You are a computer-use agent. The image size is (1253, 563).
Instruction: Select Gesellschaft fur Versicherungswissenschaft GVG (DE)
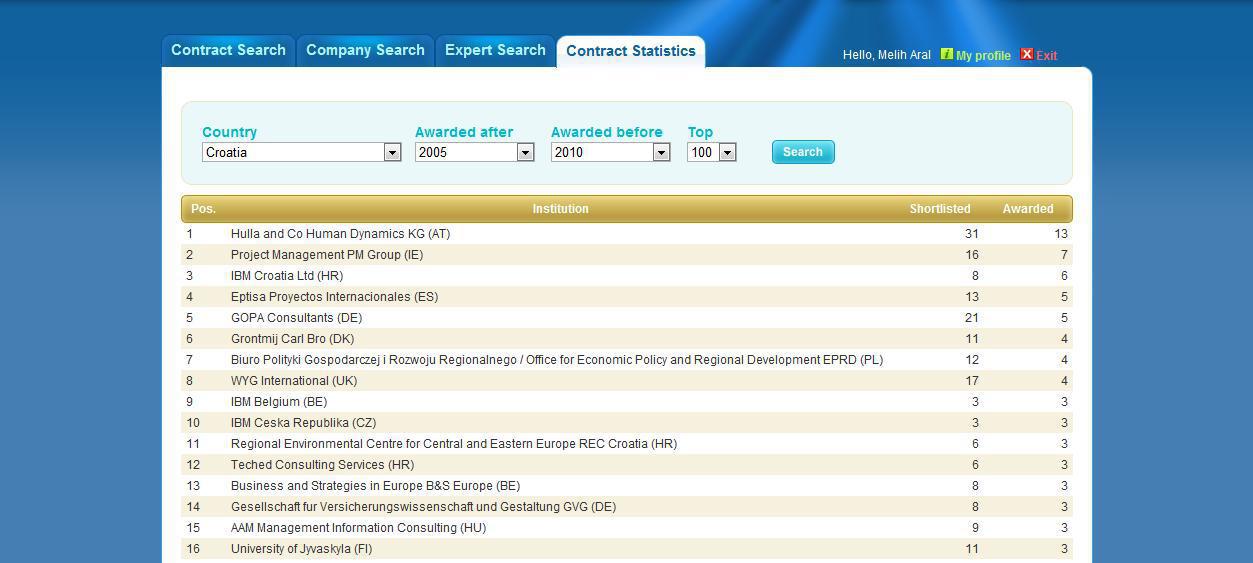tap(423, 507)
